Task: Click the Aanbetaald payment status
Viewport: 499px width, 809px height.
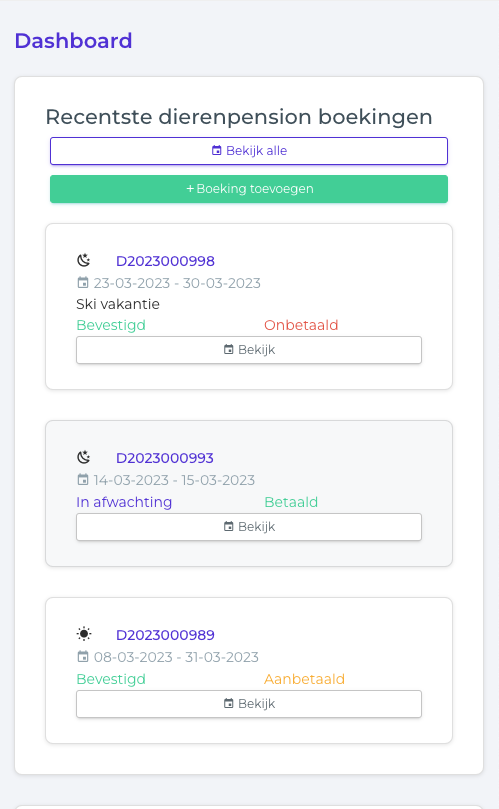Action: point(304,679)
